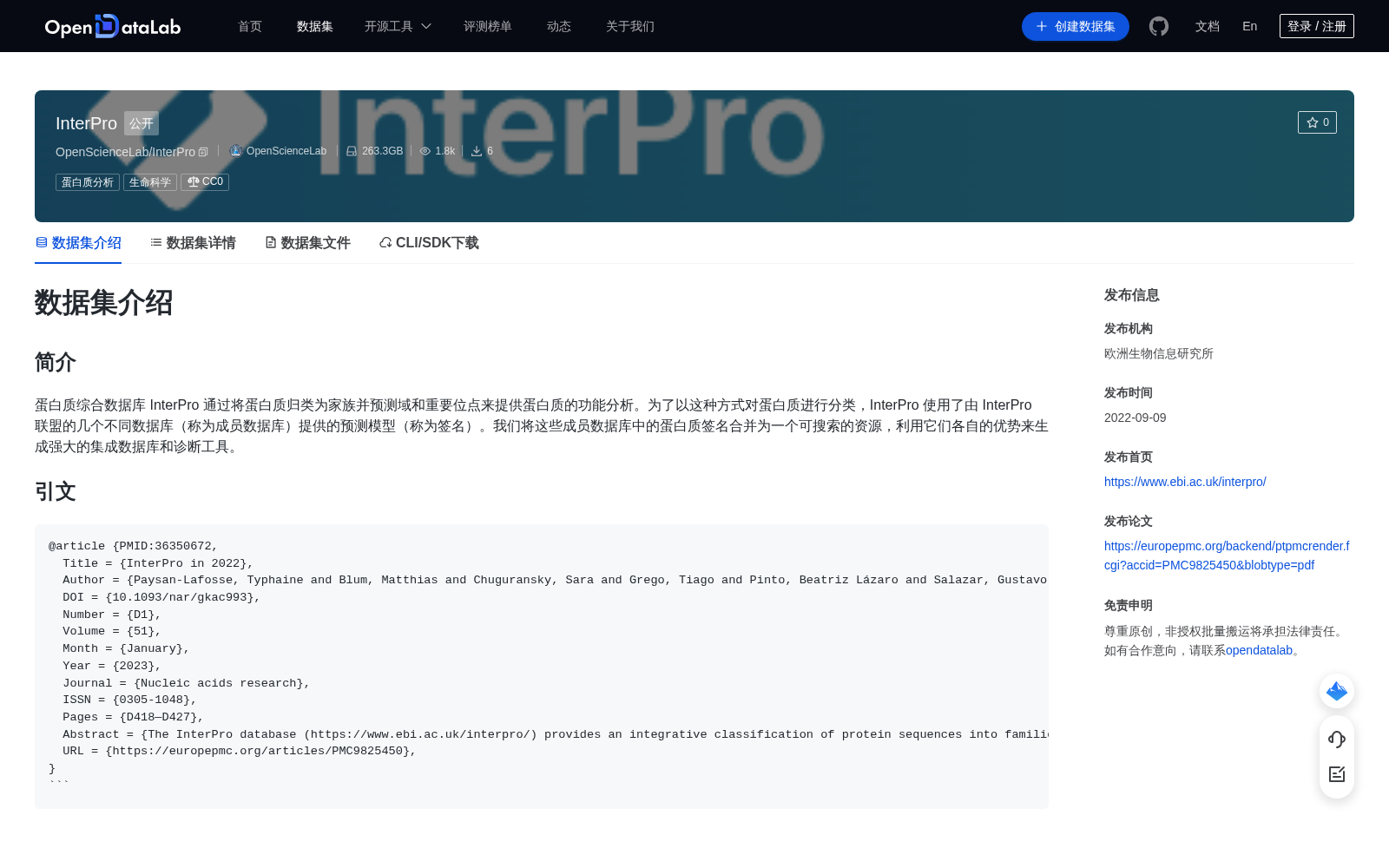Click the blue bird floating icon
This screenshot has height=868, width=1389.
coord(1337,691)
